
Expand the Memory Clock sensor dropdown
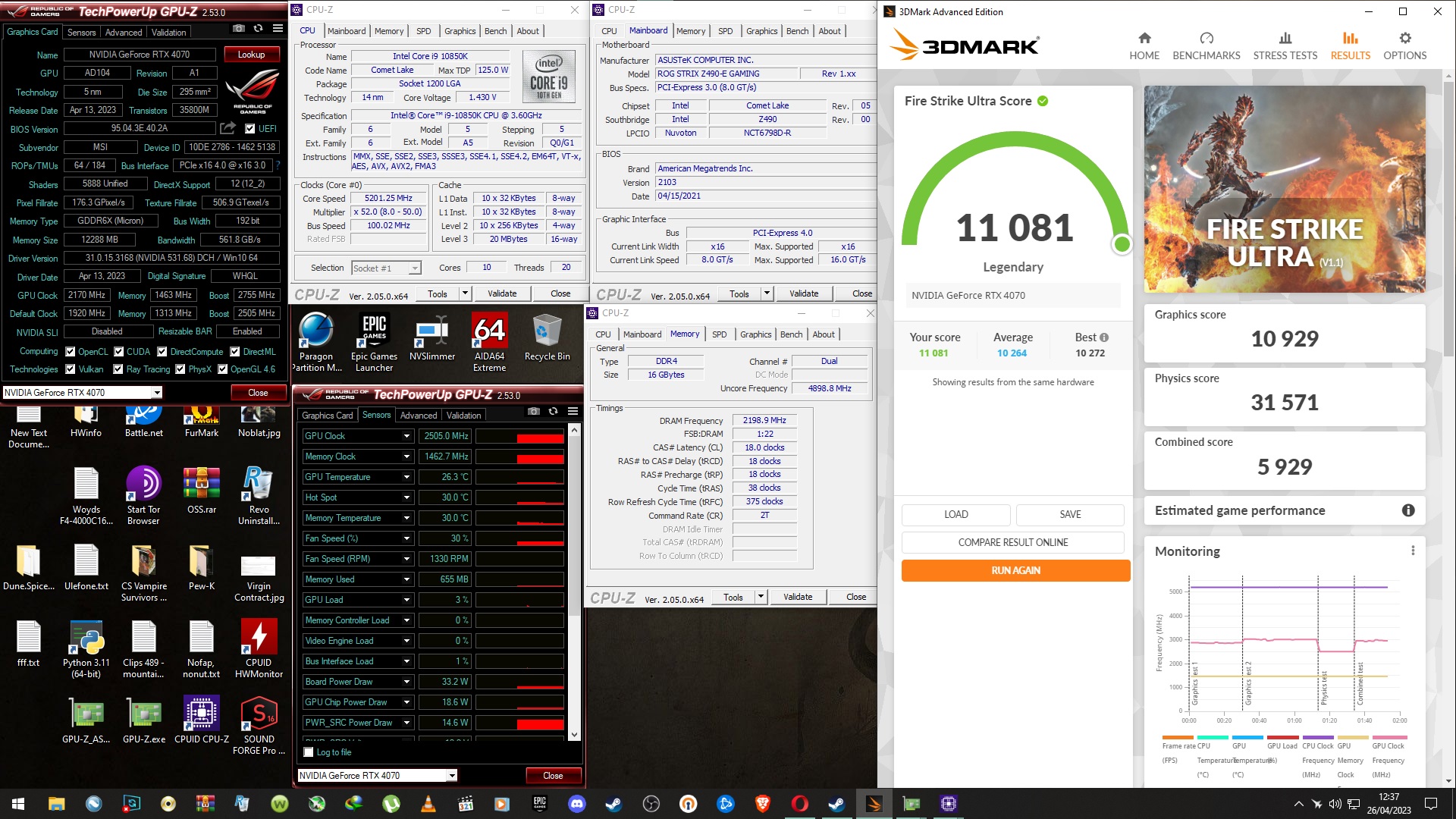click(x=407, y=457)
